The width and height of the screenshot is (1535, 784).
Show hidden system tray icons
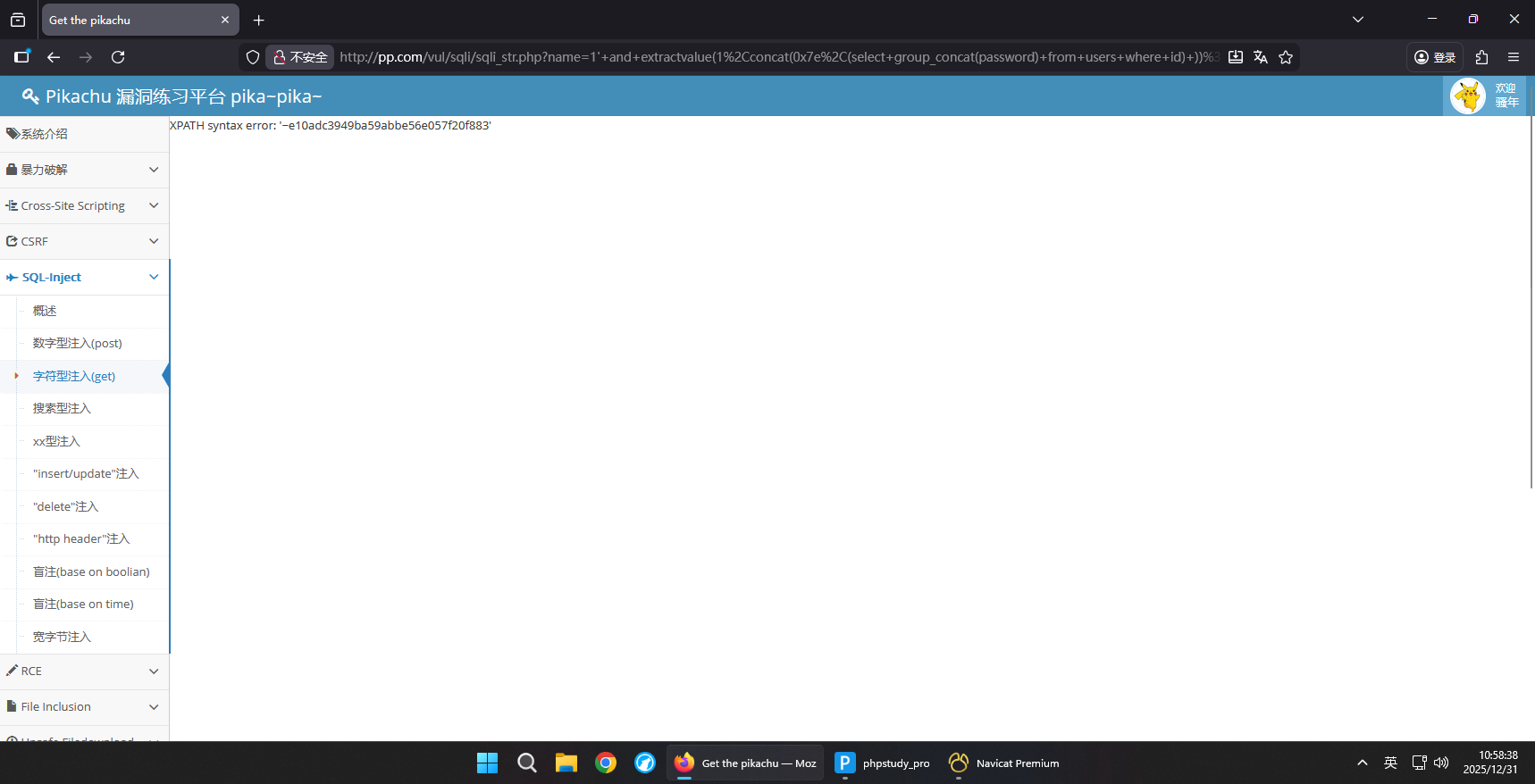point(1362,763)
